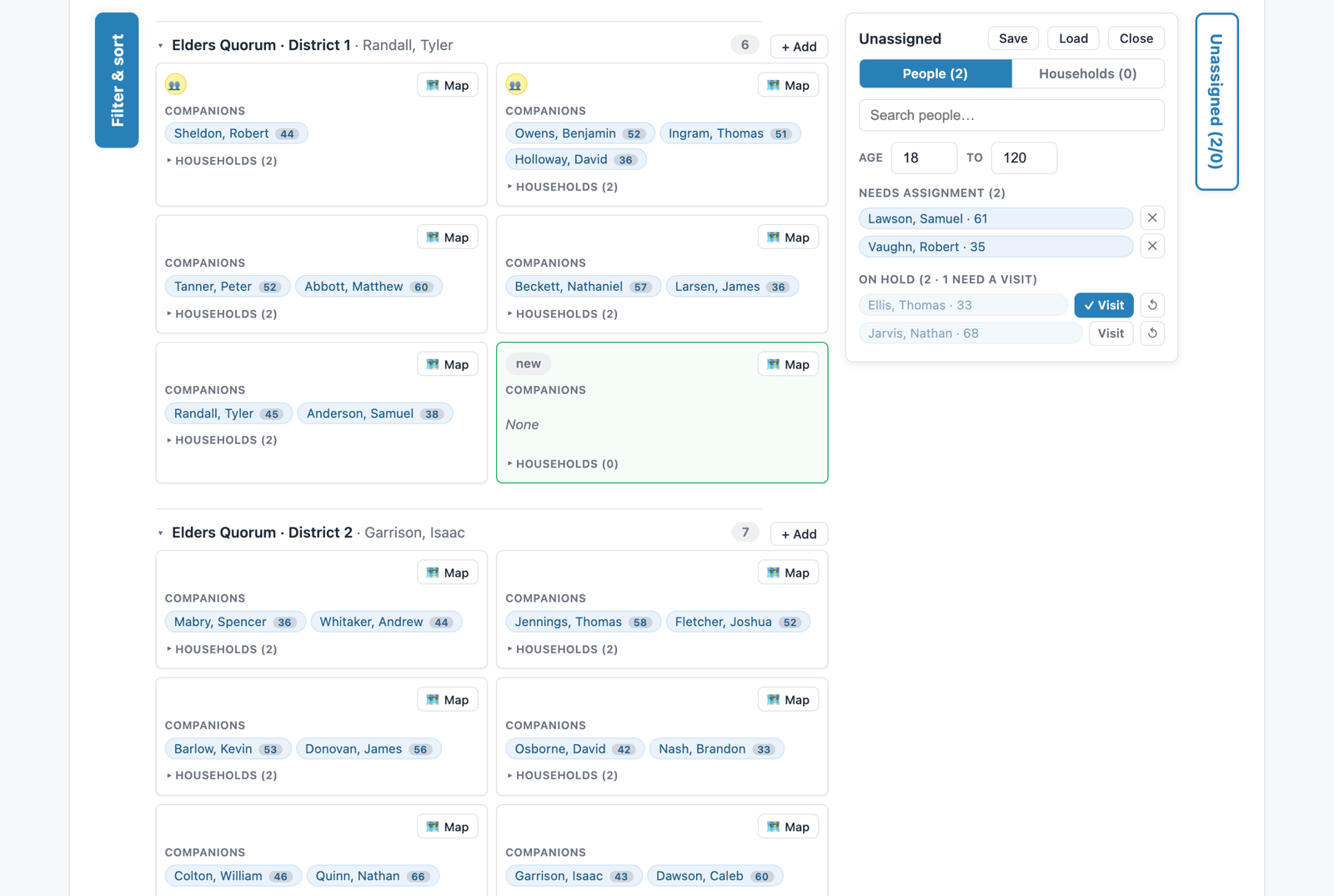The image size is (1334, 896).
Task: Open Map for Mabry, Spencer companionship
Action: [448, 573]
